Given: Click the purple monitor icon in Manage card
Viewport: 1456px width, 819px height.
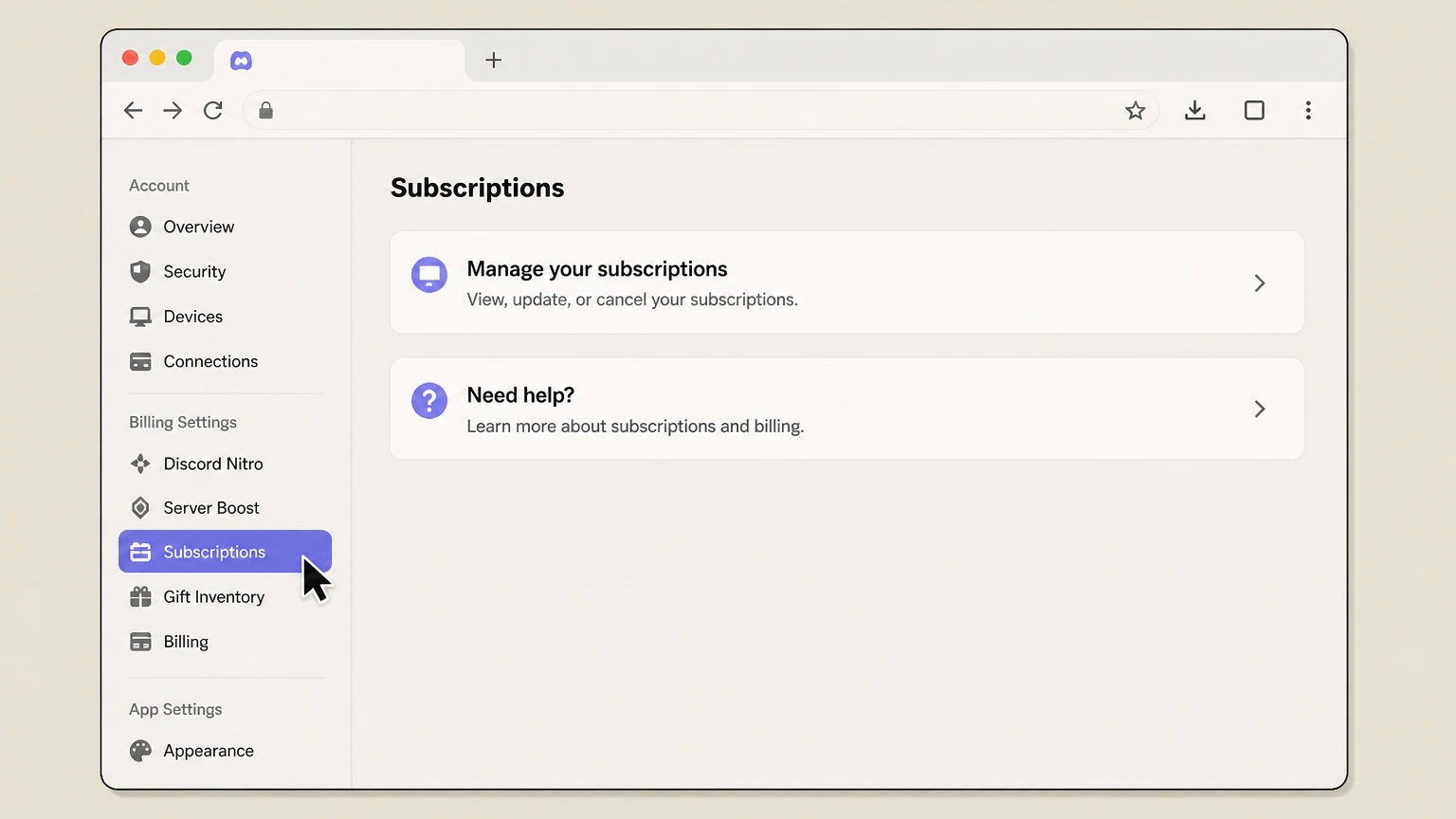Looking at the screenshot, I should click(x=429, y=275).
